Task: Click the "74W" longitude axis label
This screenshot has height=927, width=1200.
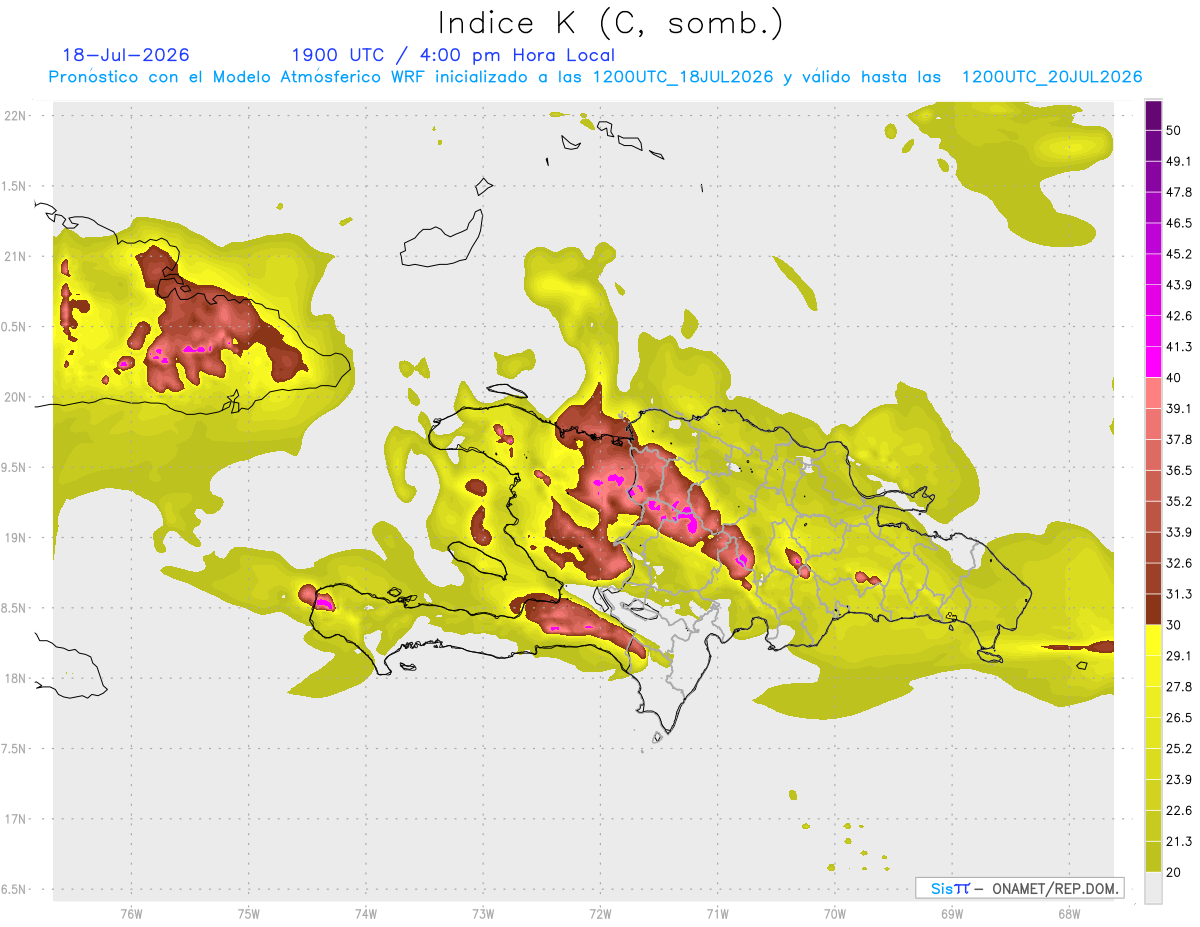Action: point(366,913)
